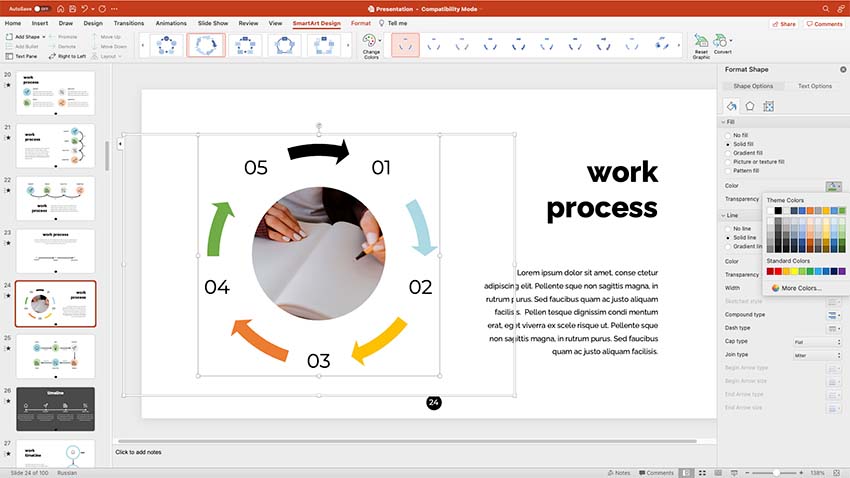Select the Effects pentagon icon in Format Shape

[x=750, y=105]
